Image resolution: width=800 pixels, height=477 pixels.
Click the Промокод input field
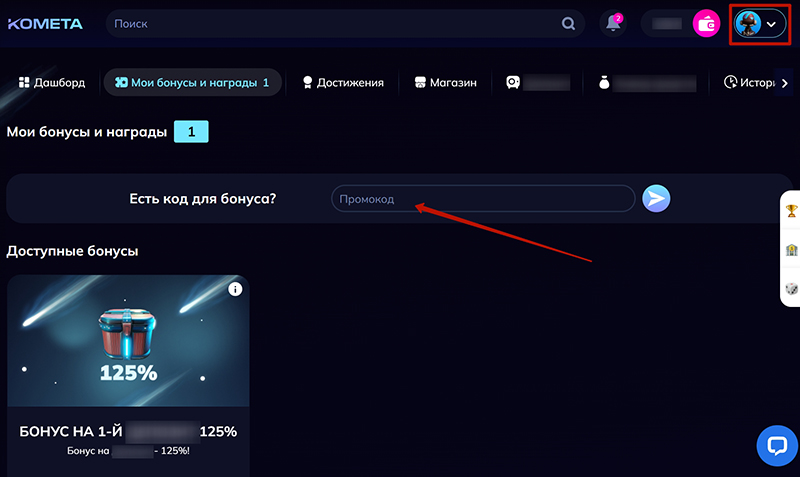click(482, 199)
